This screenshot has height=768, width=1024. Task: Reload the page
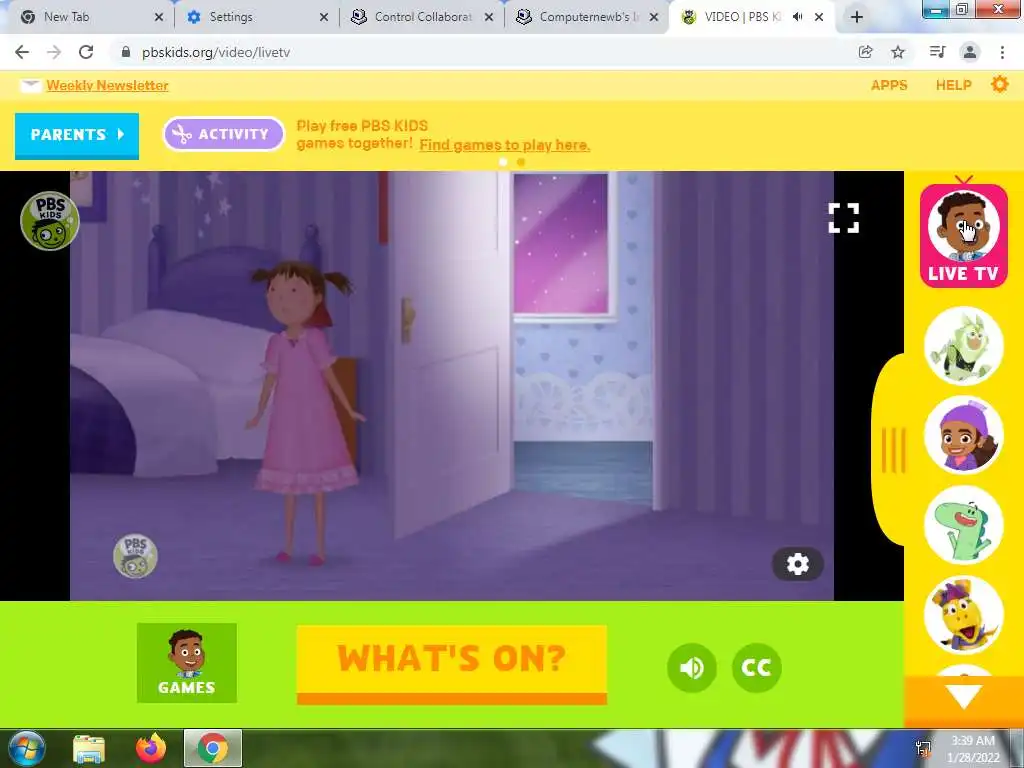86,52
